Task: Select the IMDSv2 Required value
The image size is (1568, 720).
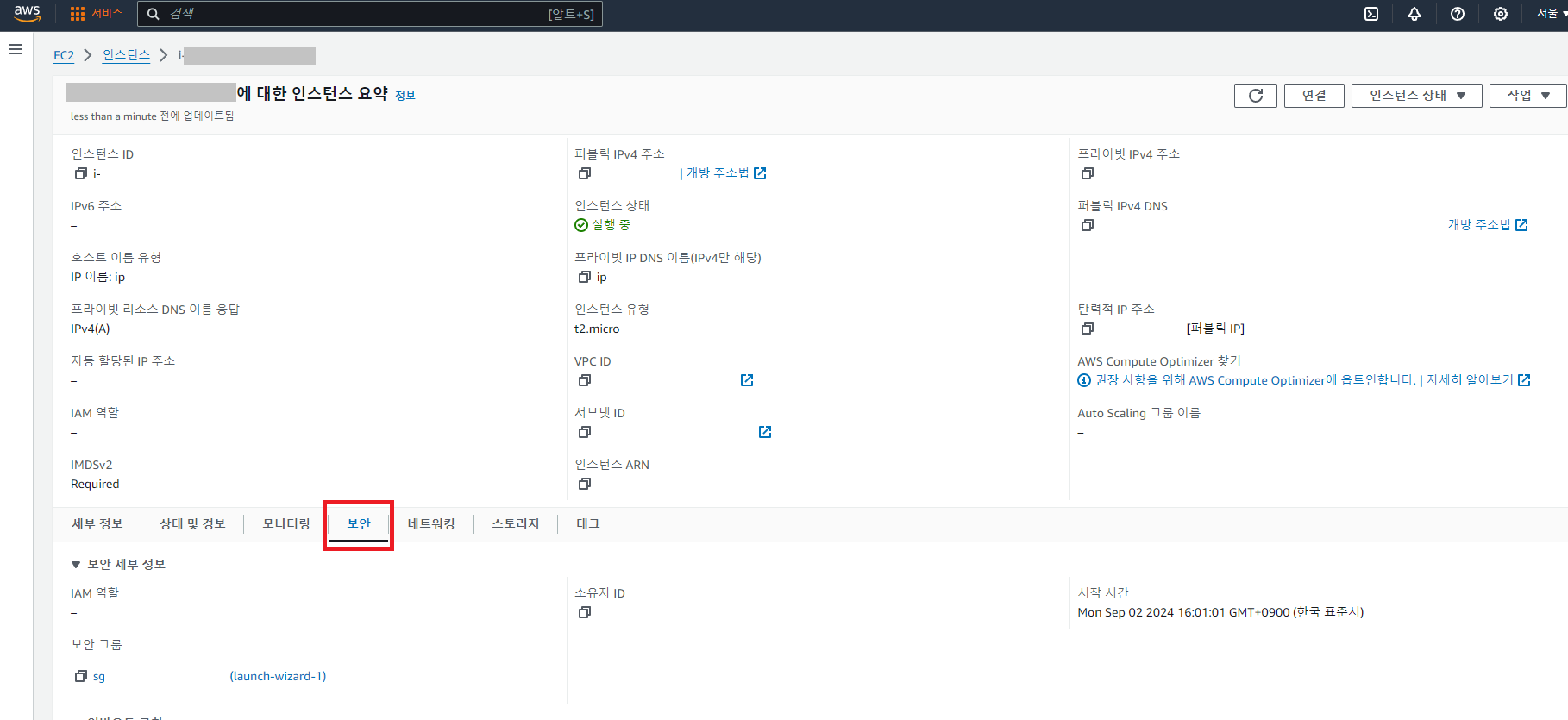Action: point(95,484)
